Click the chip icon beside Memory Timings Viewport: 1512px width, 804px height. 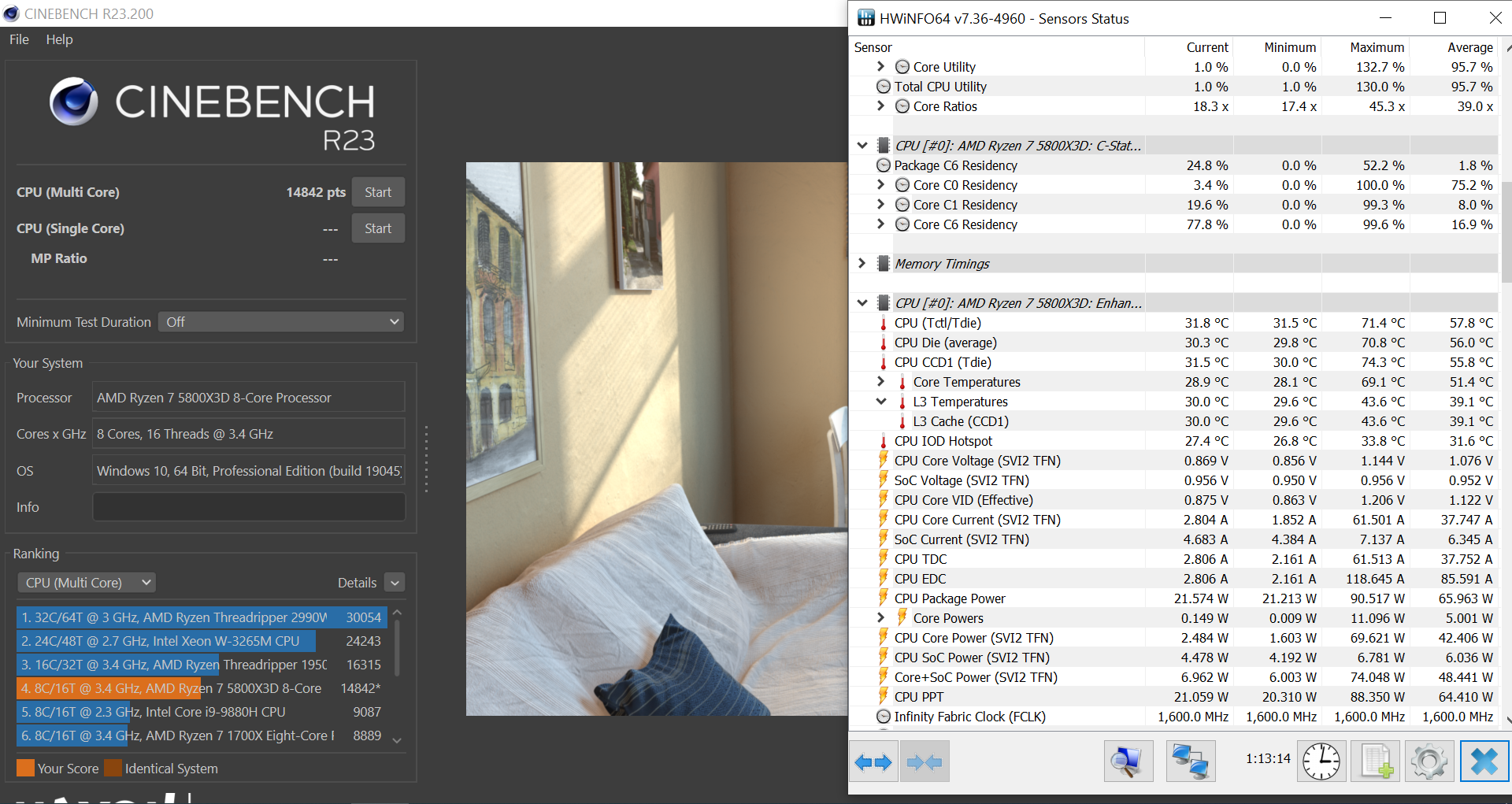point(884,263)
